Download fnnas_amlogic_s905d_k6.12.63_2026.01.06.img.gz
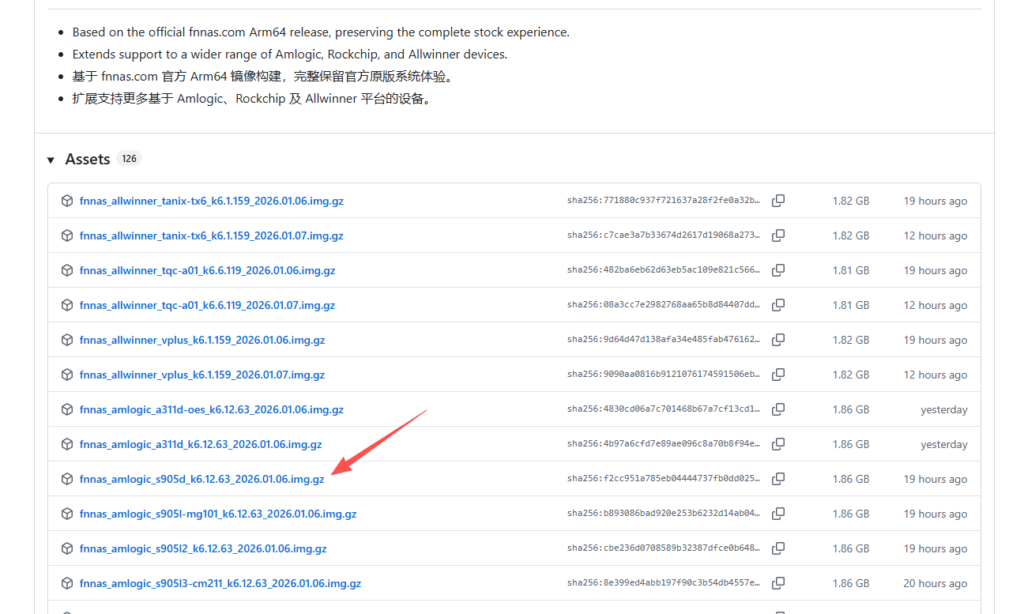 (202, 479)
